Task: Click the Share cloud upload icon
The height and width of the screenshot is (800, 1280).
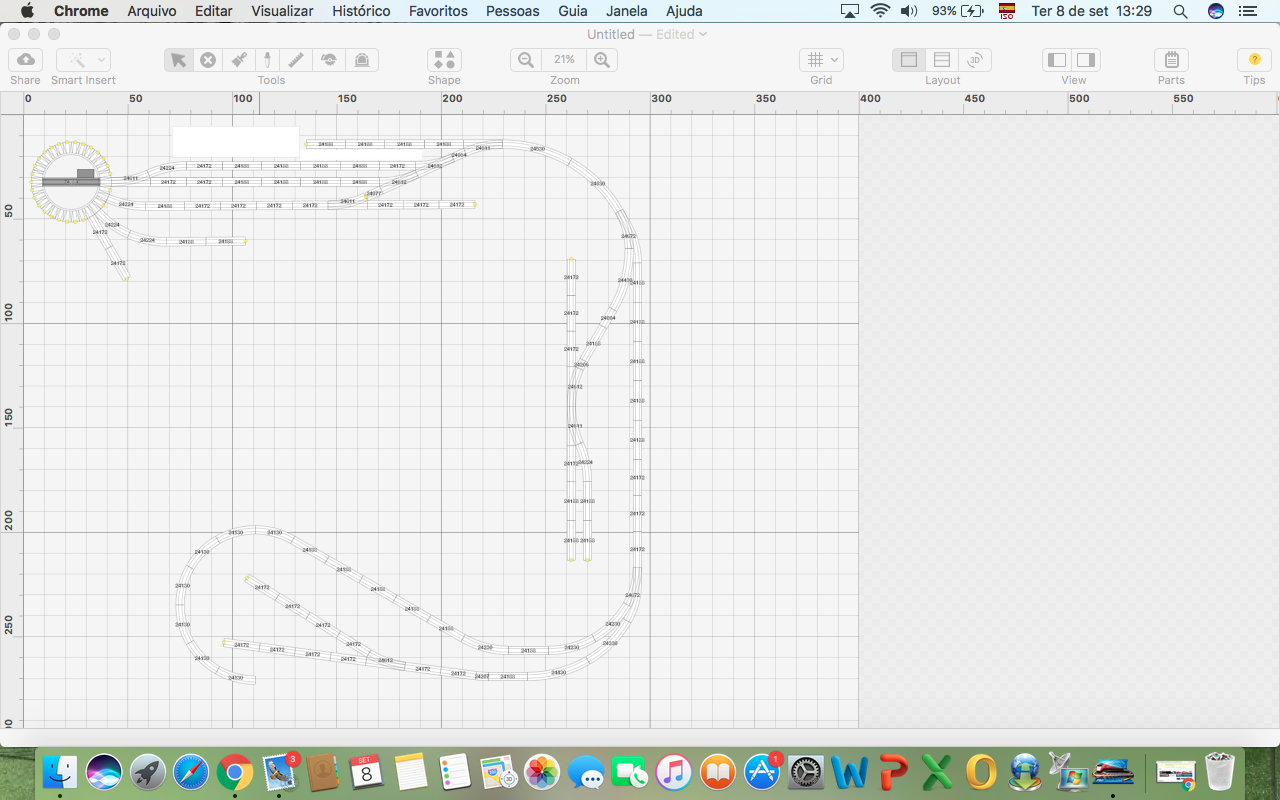Action: click(x=25, y=60)
